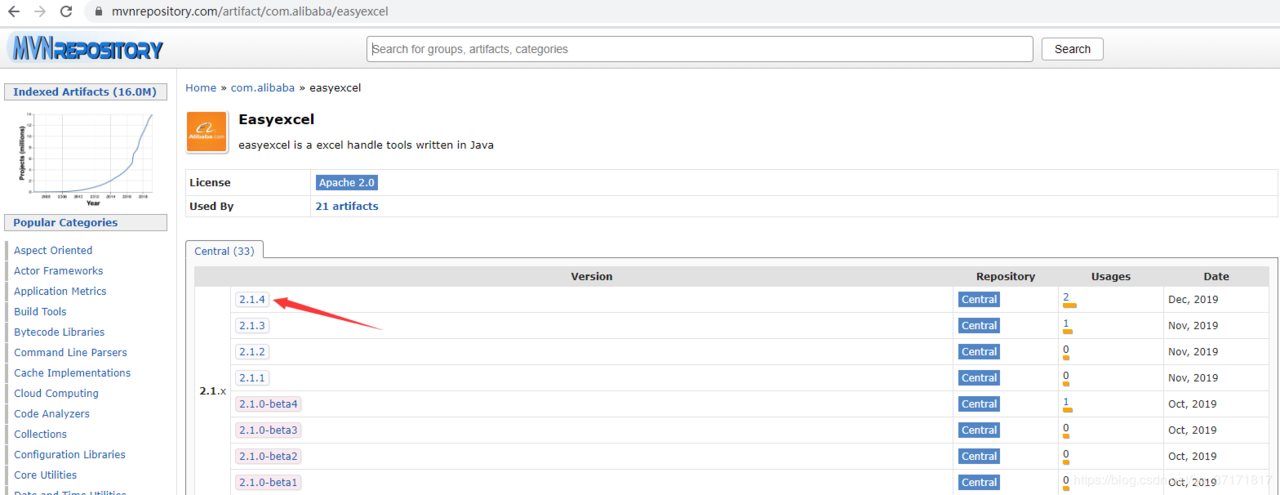Click the browser forward arrow
Viewport: 1280px width, 495px height.
click(40, 12)
